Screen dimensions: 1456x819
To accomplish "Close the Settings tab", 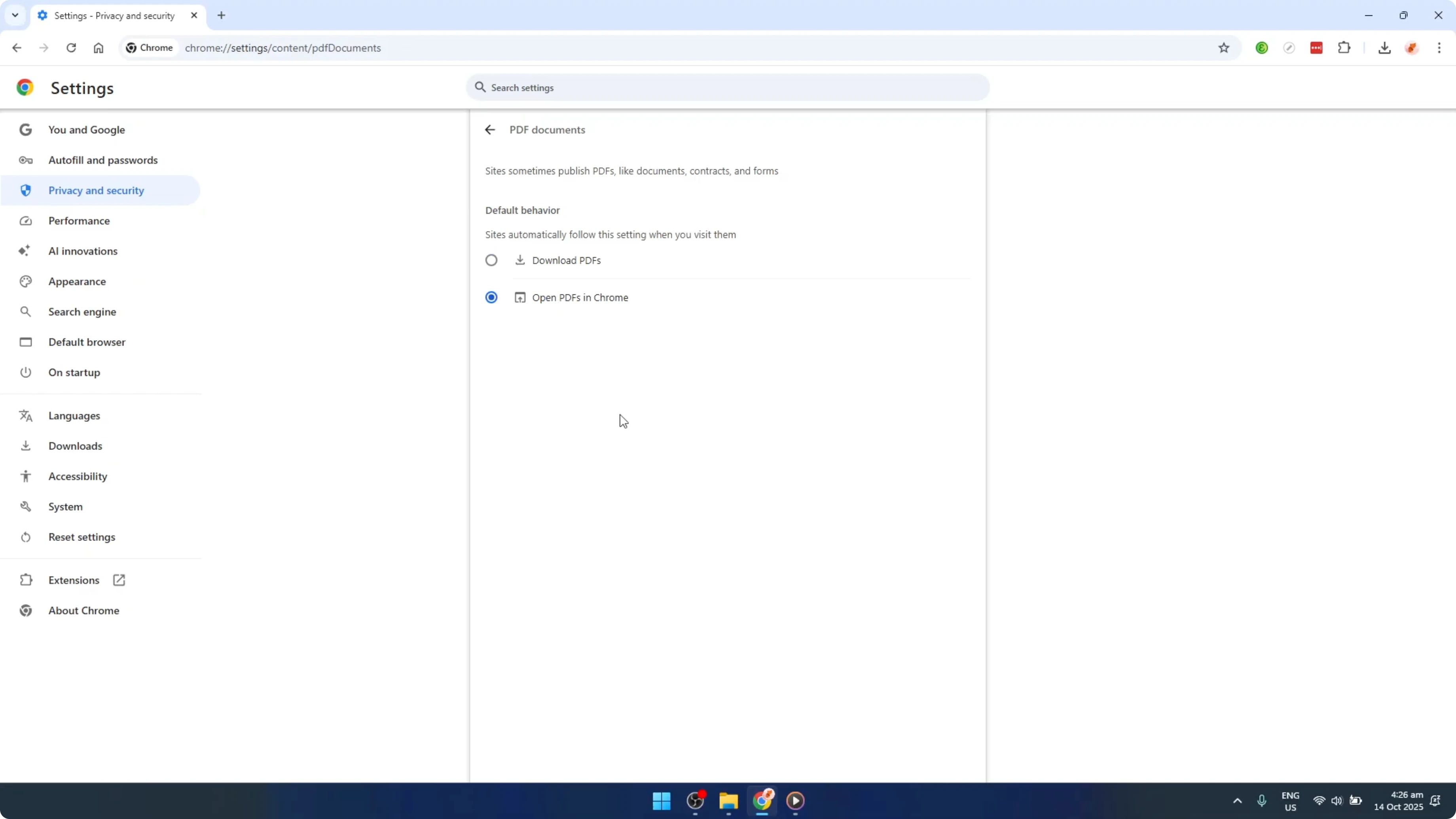I will pos(194,15).
